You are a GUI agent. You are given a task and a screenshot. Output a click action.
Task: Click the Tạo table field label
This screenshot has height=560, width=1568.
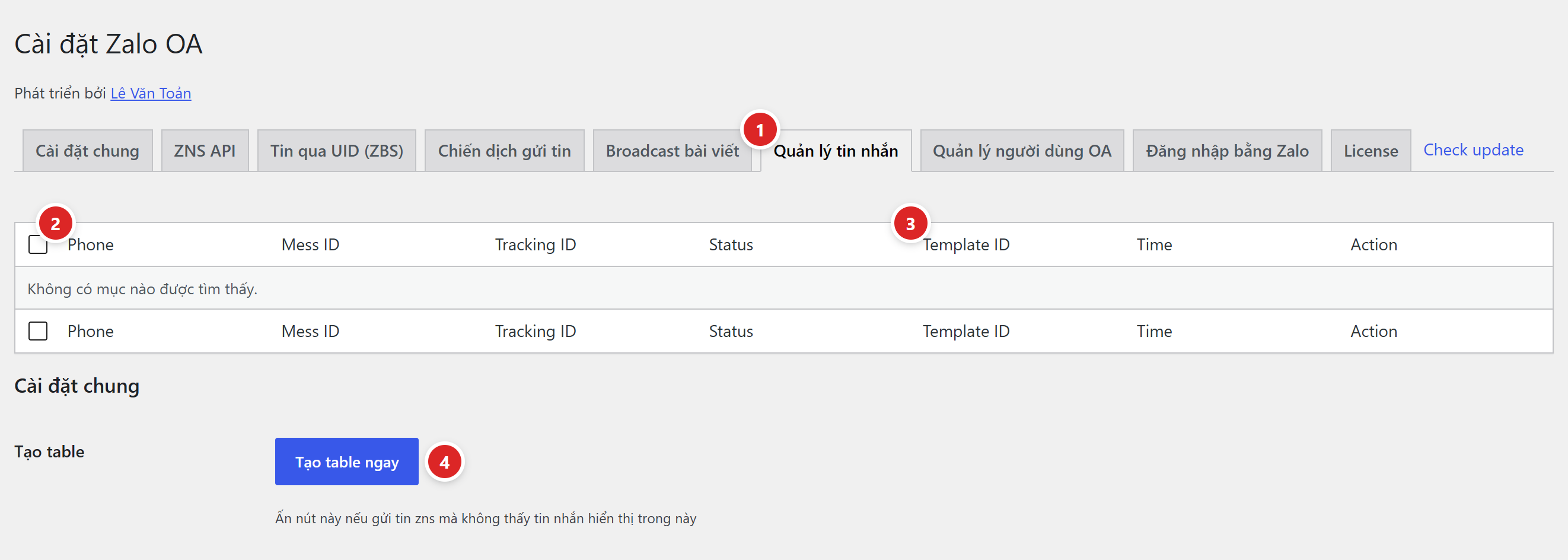click(49, 451)
